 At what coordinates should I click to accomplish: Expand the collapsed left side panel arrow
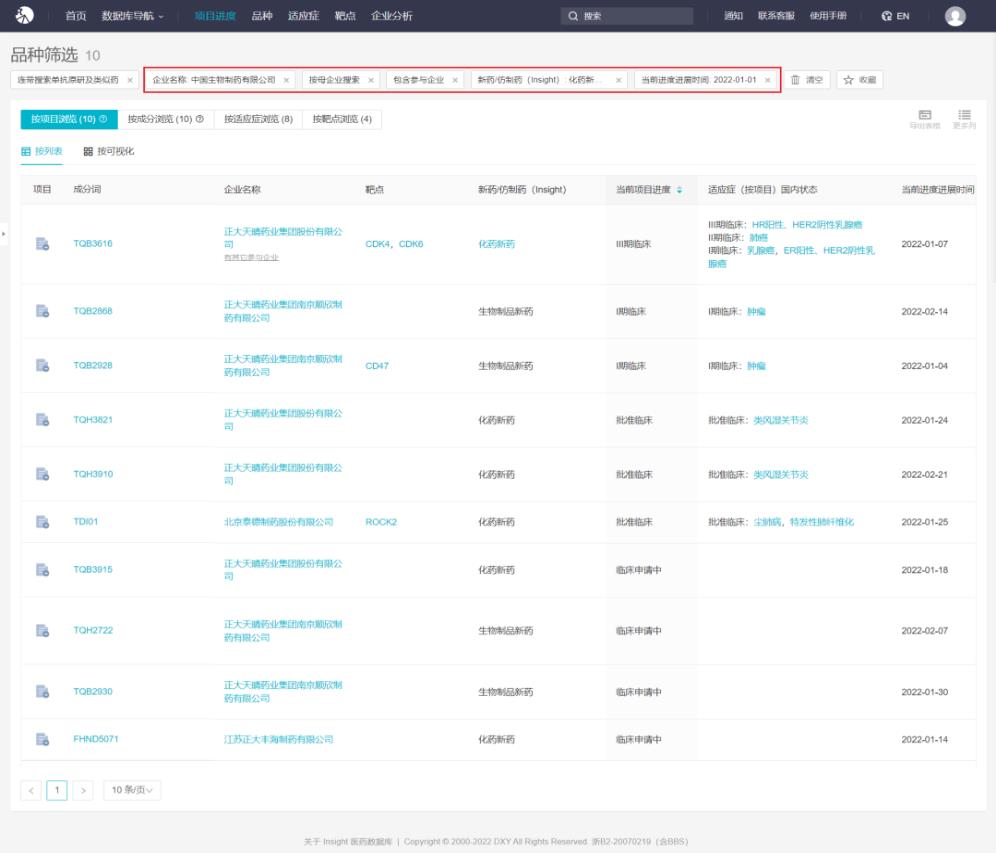click(4, 234)
